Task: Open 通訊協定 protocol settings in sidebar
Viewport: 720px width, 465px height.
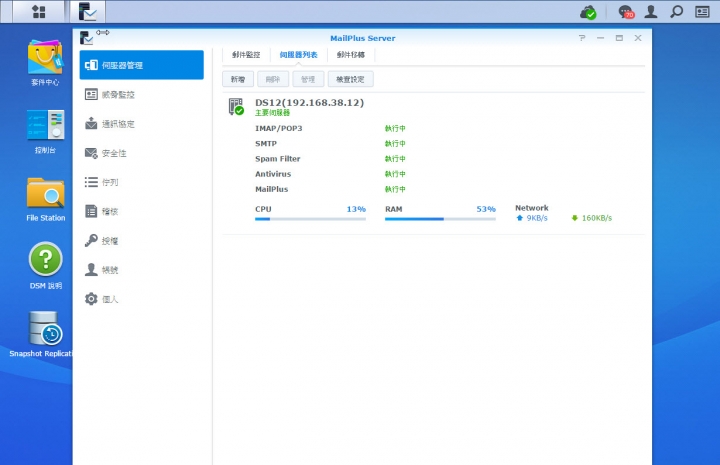Action: [141, 124]
